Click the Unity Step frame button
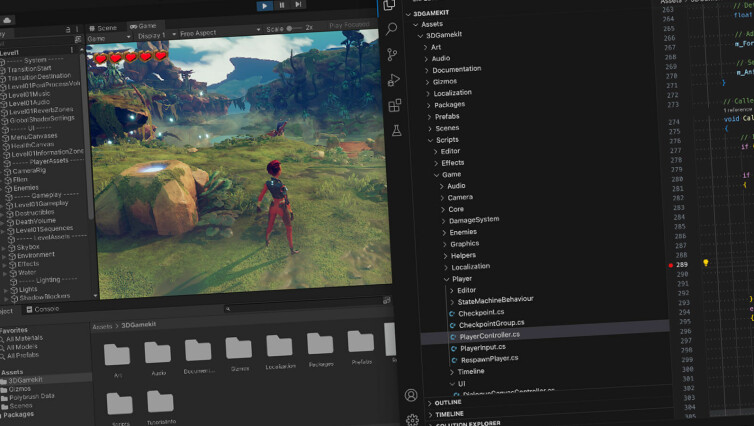The image size is (754, 426). pyautogui.click(x=298, y=4)
